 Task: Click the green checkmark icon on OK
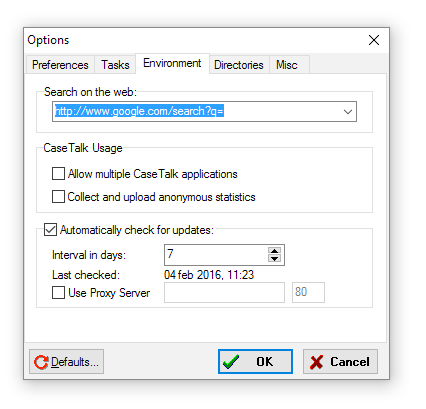pyautogui.click(x=231, y=362)
